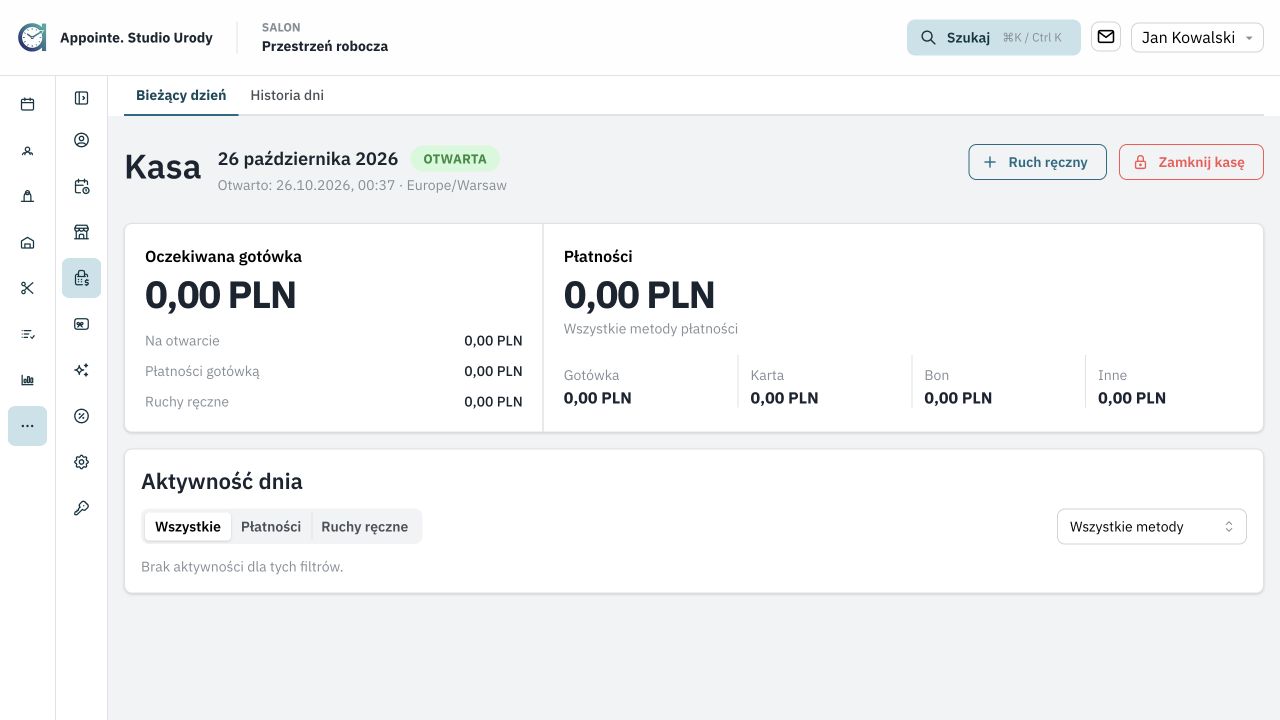
Task: Open the key access icon
Action: pos(82,508)
